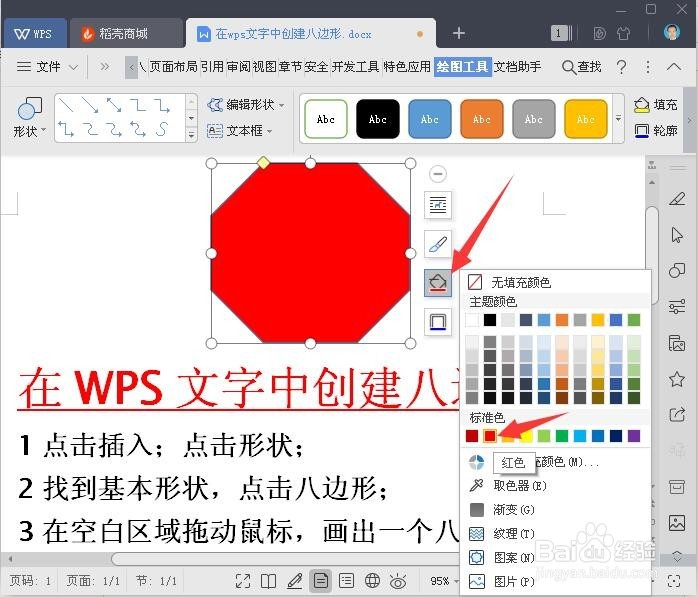Click the web layout globe icon
The width and height of the screenshot is (698, 597).
point(372,581)
